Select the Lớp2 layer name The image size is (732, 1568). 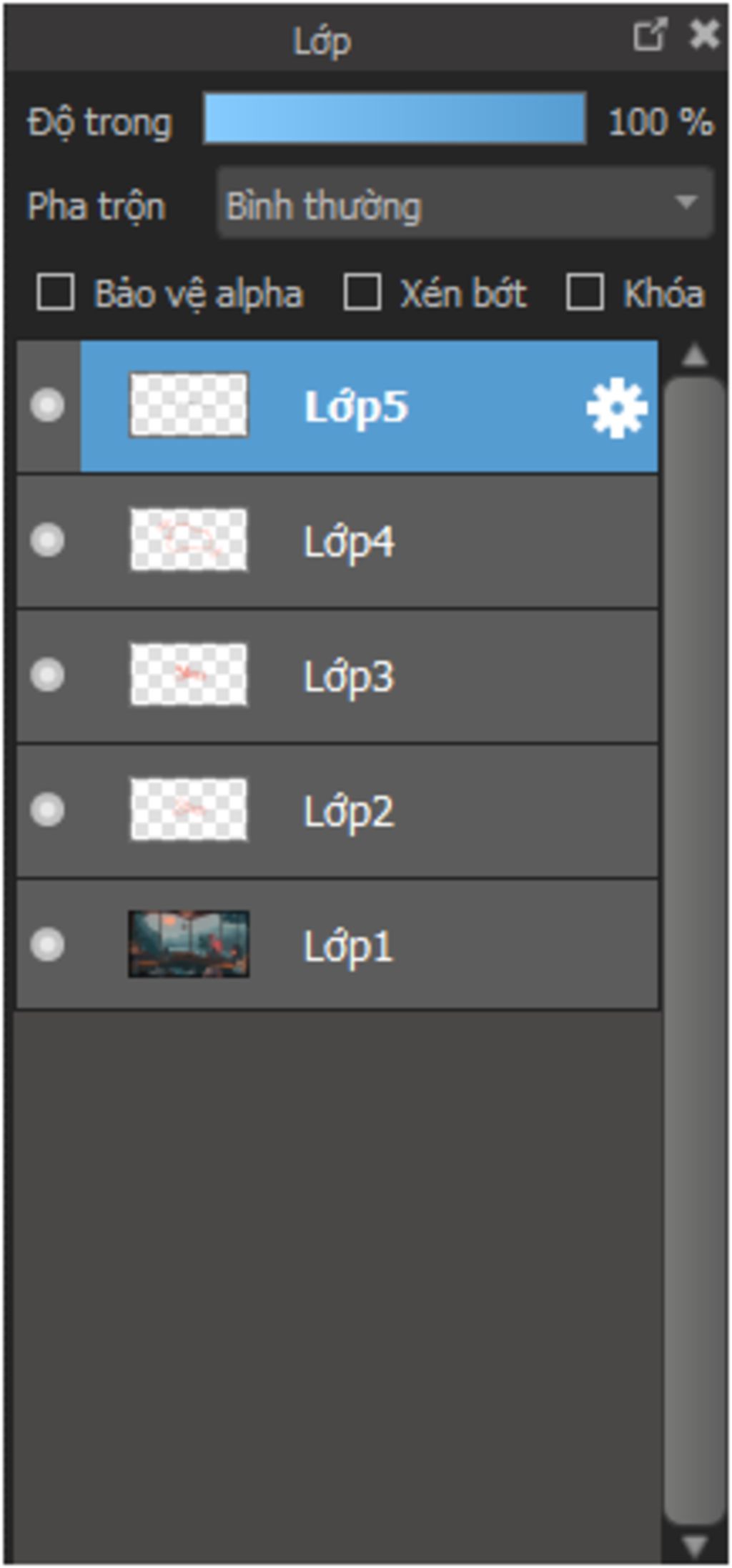pyautogui.click(x=348, y=811)
